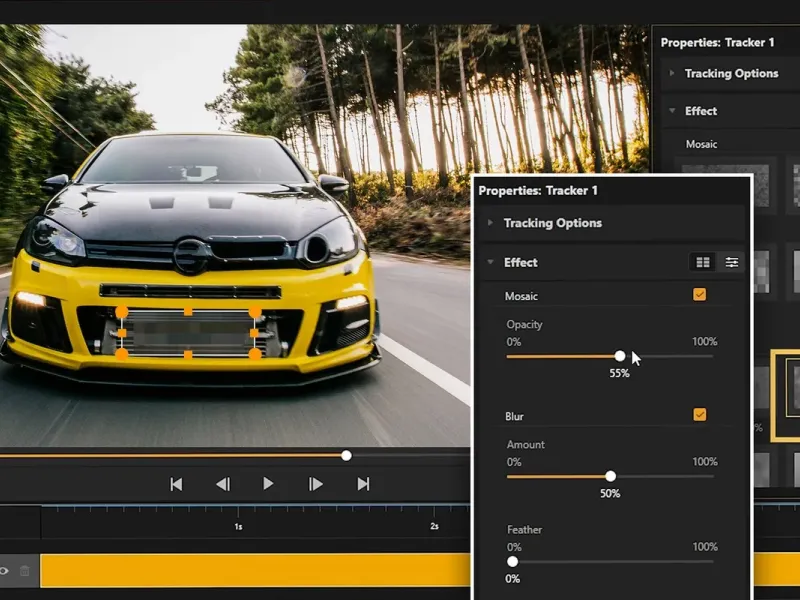Image resolution: width=800 pixels, height=600 pixels.
Task: Disable the Blur effect checkbox
Action: (700, 415)
